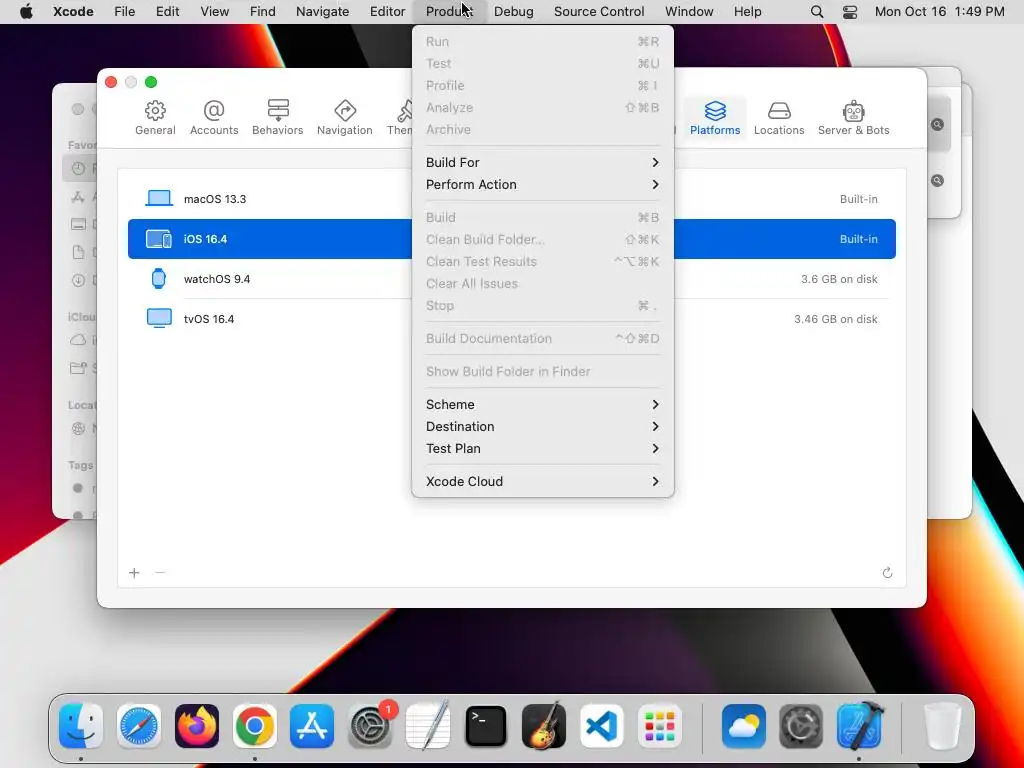Screen dimensions: 1024x768
Task: Expand the Xcode Cloud submenu
Action: pos(543,481)
